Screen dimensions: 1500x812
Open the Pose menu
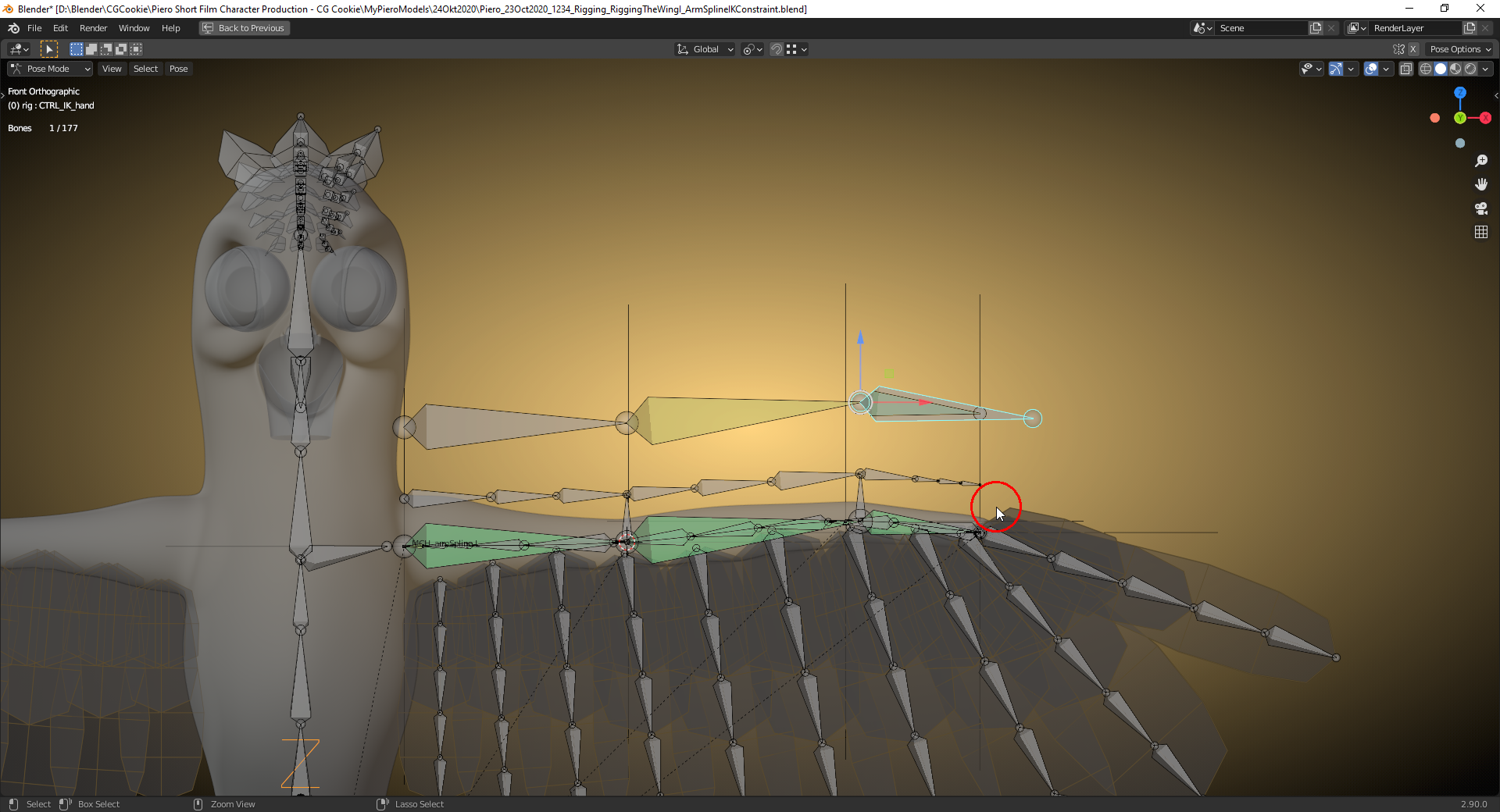click(178, 69)
